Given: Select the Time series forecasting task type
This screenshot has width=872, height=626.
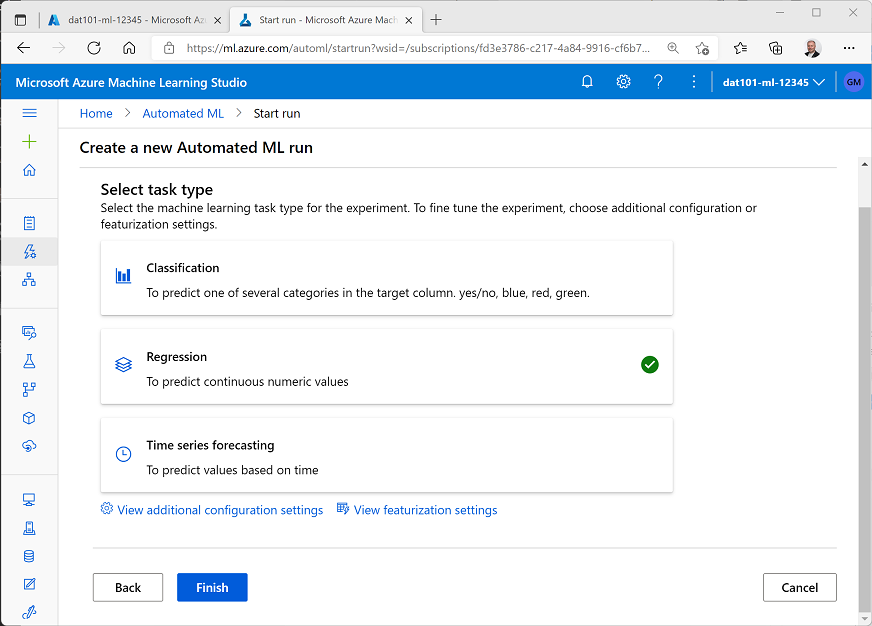Looking at the screenshot, I should tap(386, 455).
